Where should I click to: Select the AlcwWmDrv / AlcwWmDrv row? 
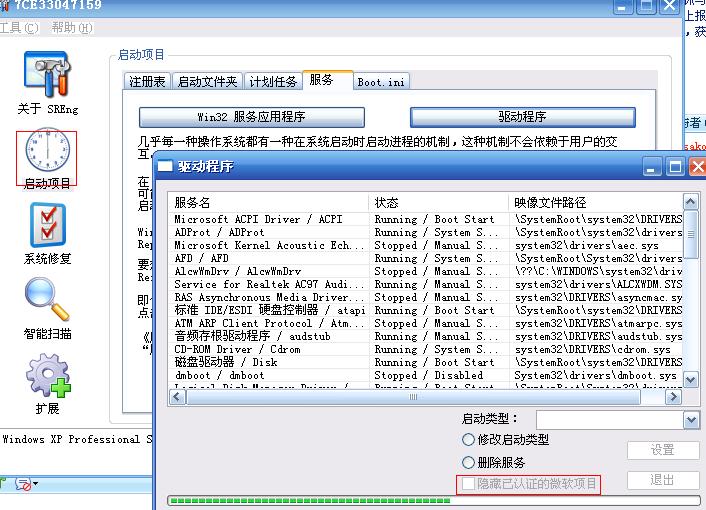click(x=425, y=271)
